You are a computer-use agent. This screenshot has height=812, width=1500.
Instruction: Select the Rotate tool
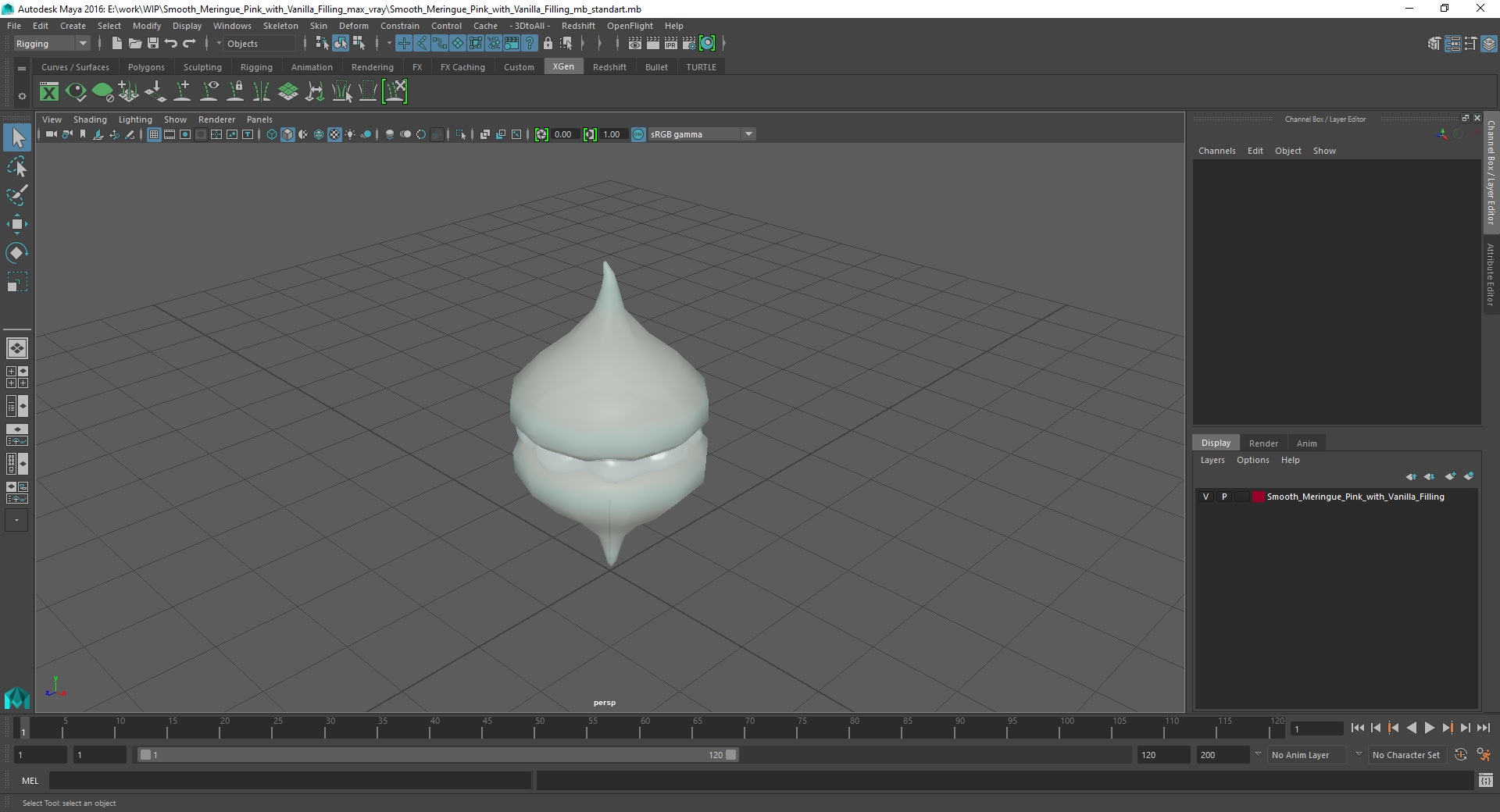click(17, 252)
